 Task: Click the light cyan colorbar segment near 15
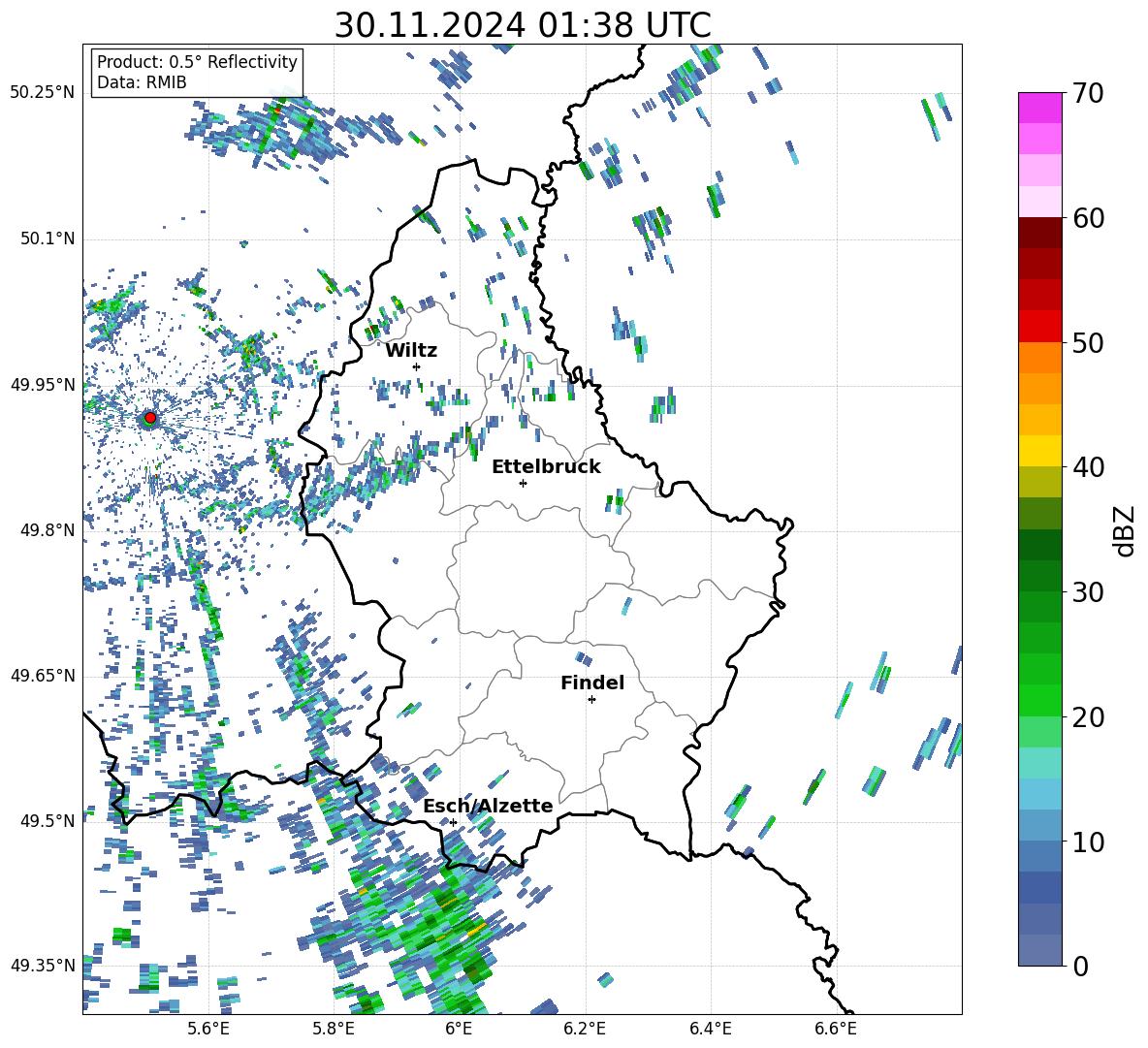pos(1040,763)
